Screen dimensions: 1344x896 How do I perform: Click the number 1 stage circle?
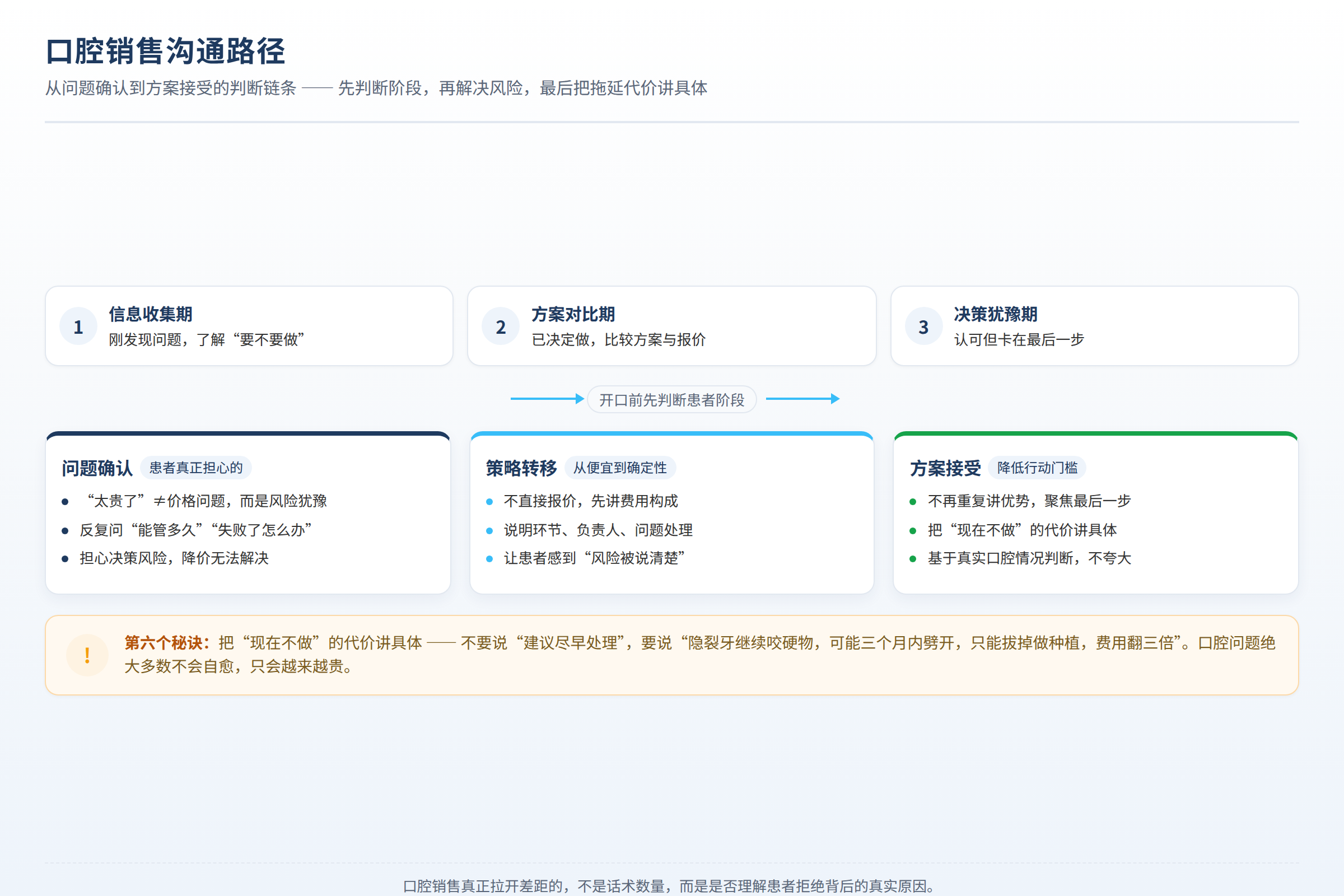point(78,326)
